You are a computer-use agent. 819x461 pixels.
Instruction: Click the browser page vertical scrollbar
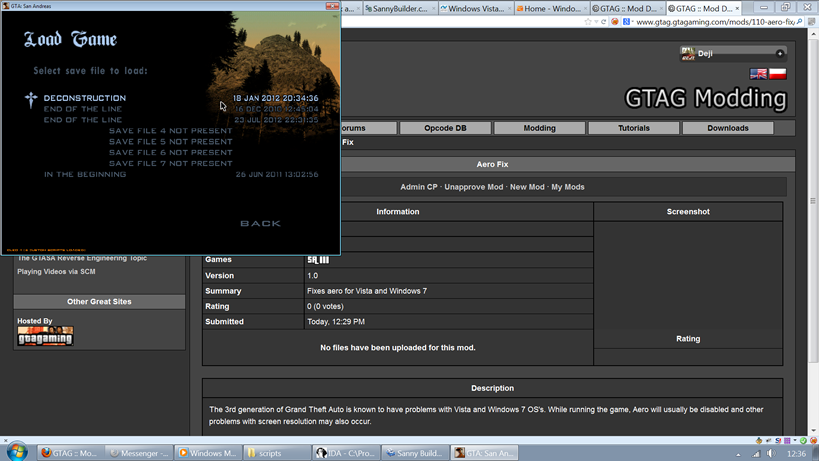coord(812,200)
